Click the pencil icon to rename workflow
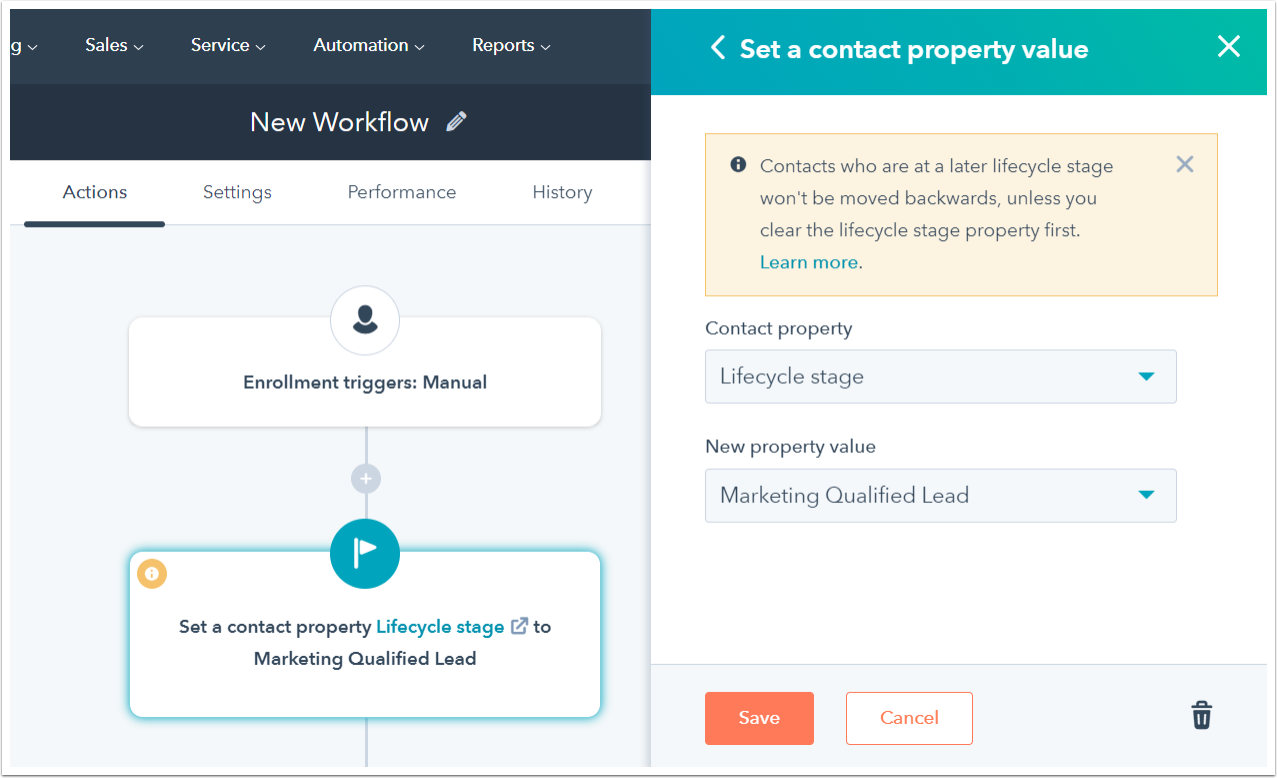This screenshot has width=1277, height=778. point(457,122)
